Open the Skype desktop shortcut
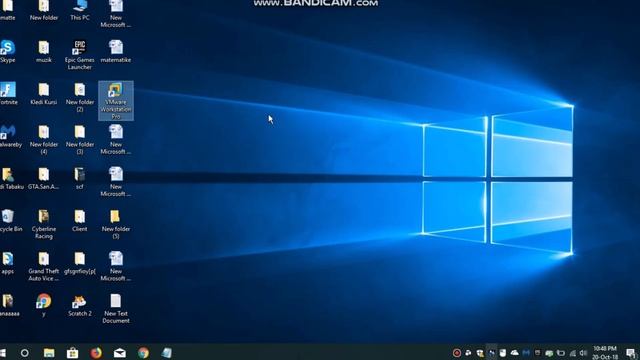 (8, 51)
